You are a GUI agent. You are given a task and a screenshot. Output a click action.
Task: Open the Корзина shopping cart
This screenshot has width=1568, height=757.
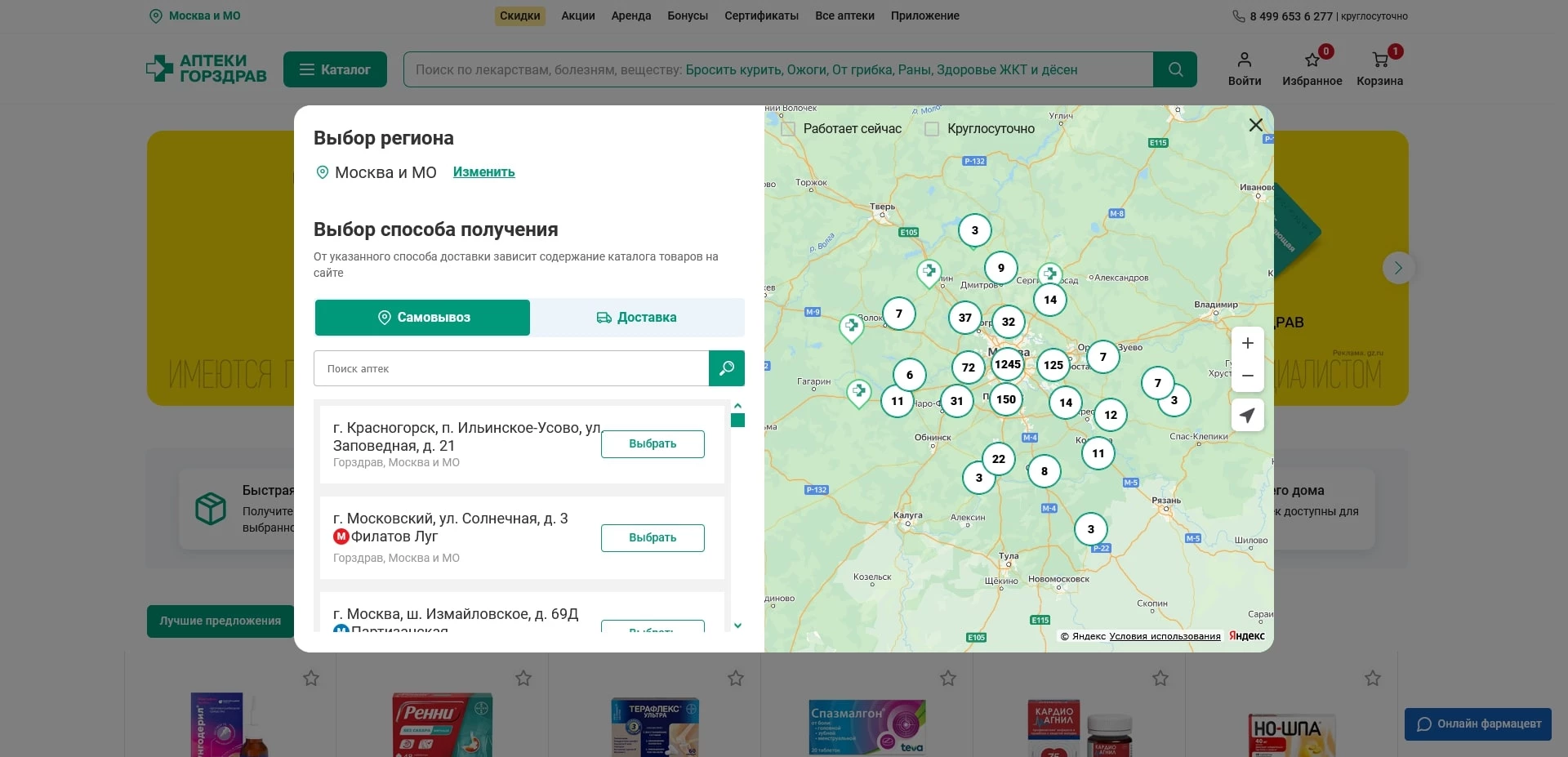1379,60
